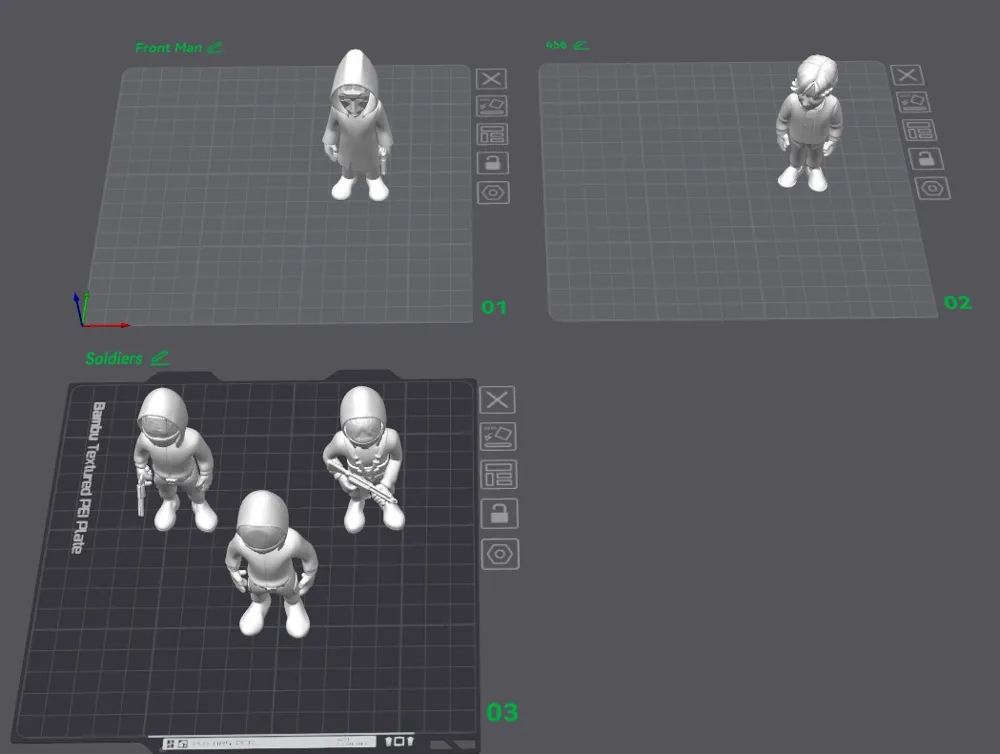Select the soldier with hands on hips

pos(271,565)
